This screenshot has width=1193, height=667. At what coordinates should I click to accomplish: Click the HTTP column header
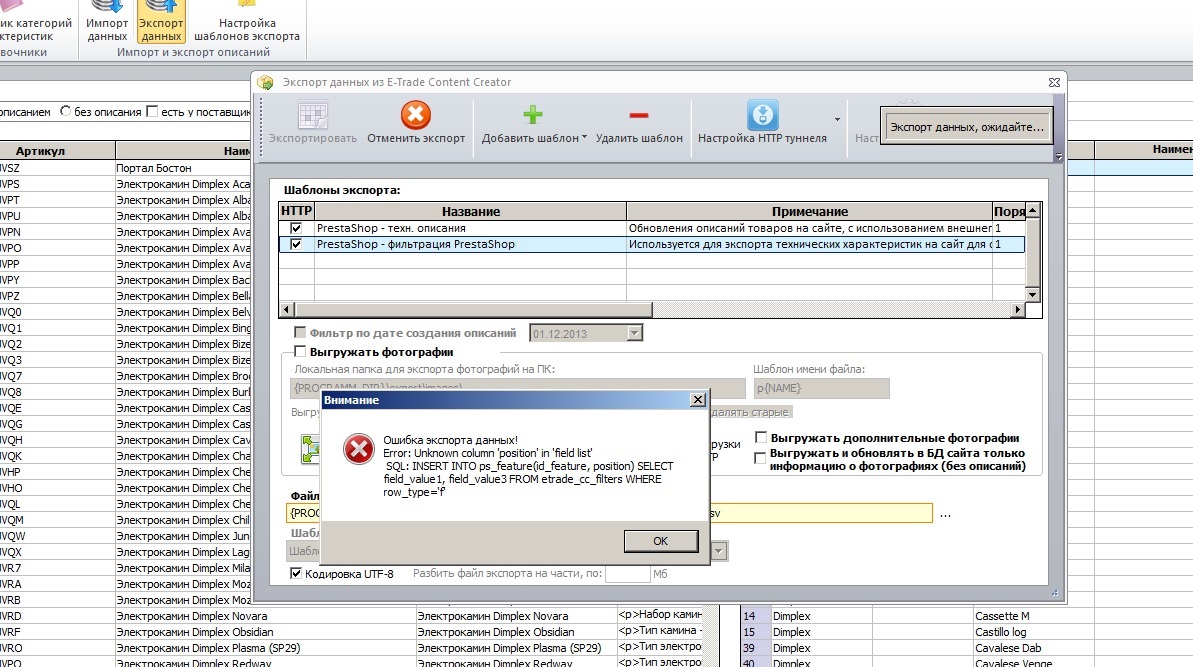(296, 211)
